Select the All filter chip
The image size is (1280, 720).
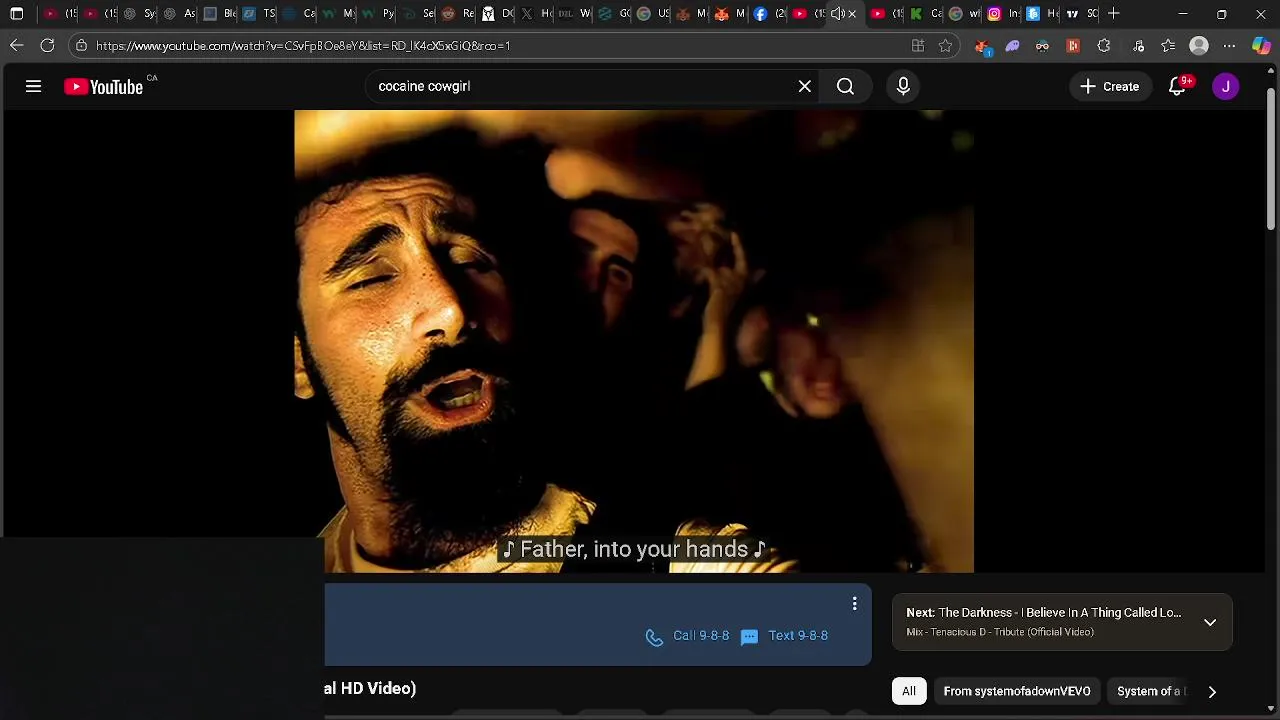908,691
